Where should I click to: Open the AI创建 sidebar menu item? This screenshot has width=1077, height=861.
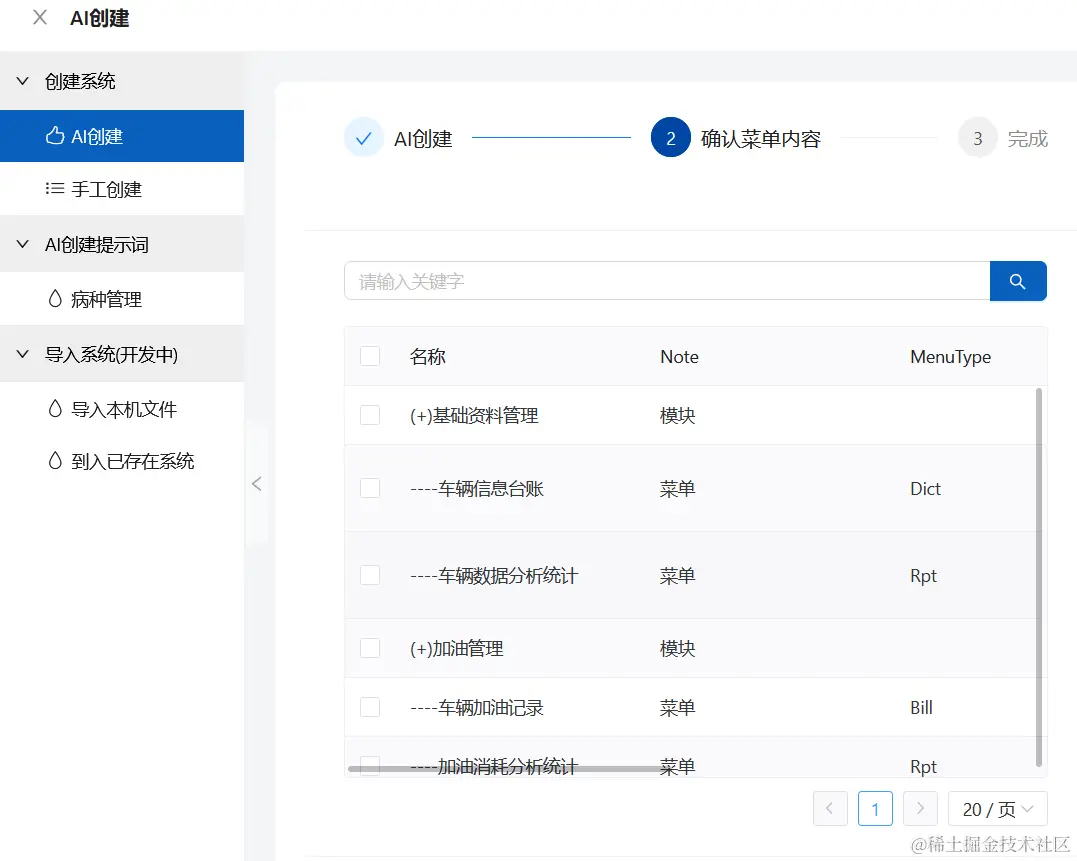[122, 136]
